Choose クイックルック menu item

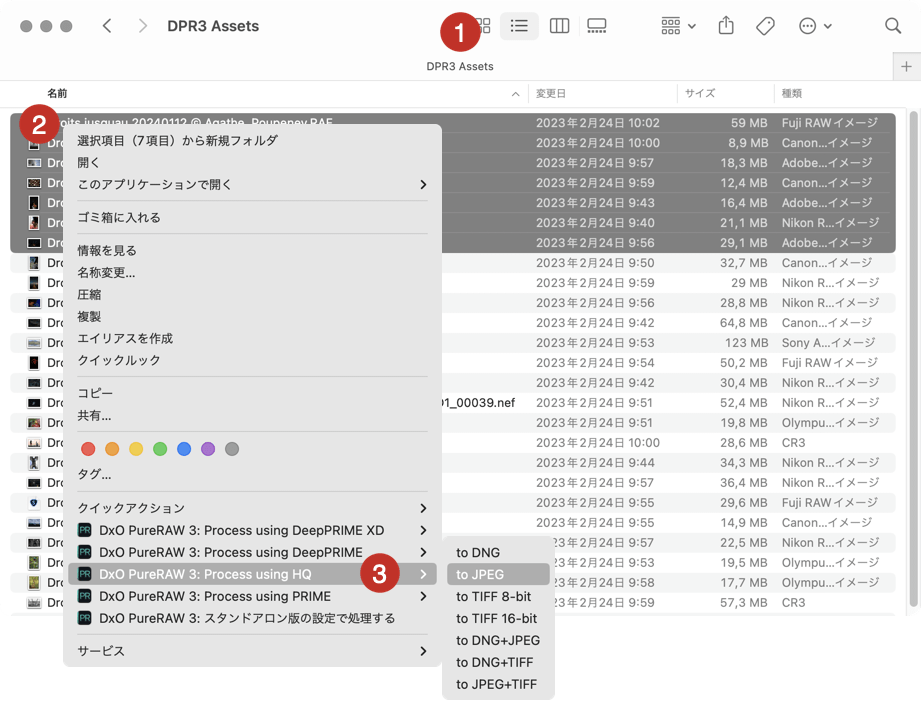(x=119, y=361)
